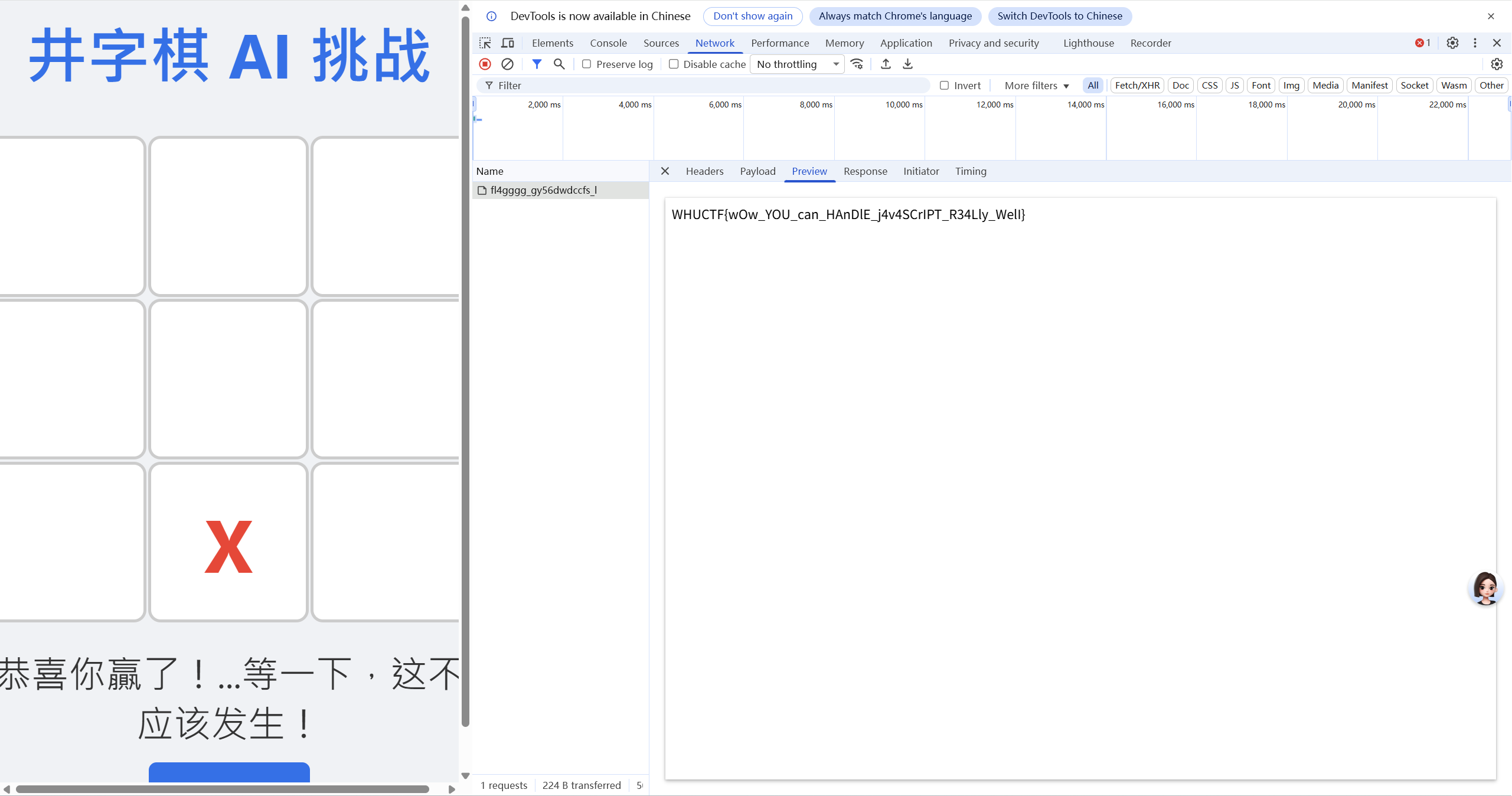Screen dimensions: 1512x796
Task: Open the No throttling dropdown
Action: click(796, 64)
